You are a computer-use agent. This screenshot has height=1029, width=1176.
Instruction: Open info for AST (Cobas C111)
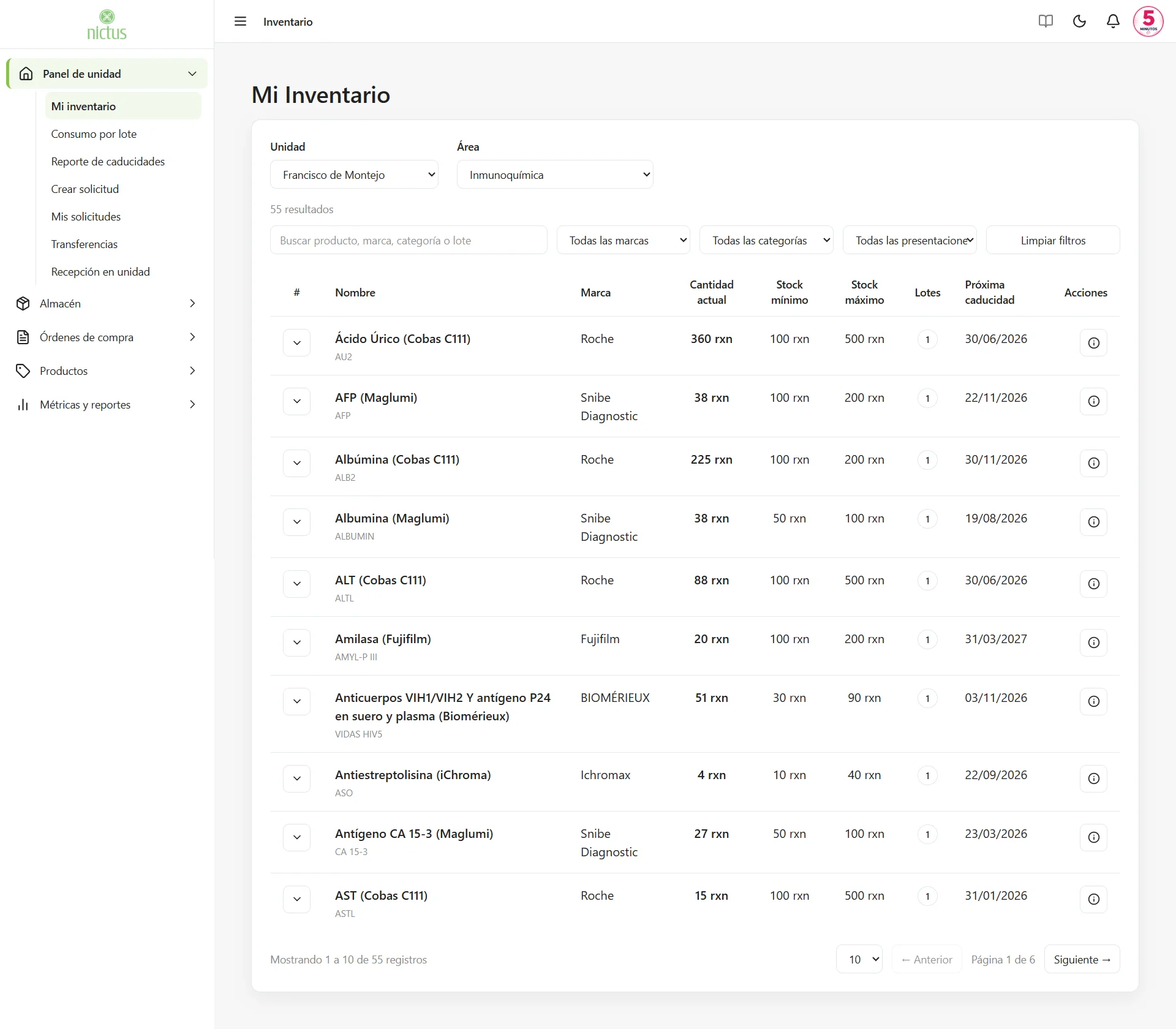click(1093, 899)
